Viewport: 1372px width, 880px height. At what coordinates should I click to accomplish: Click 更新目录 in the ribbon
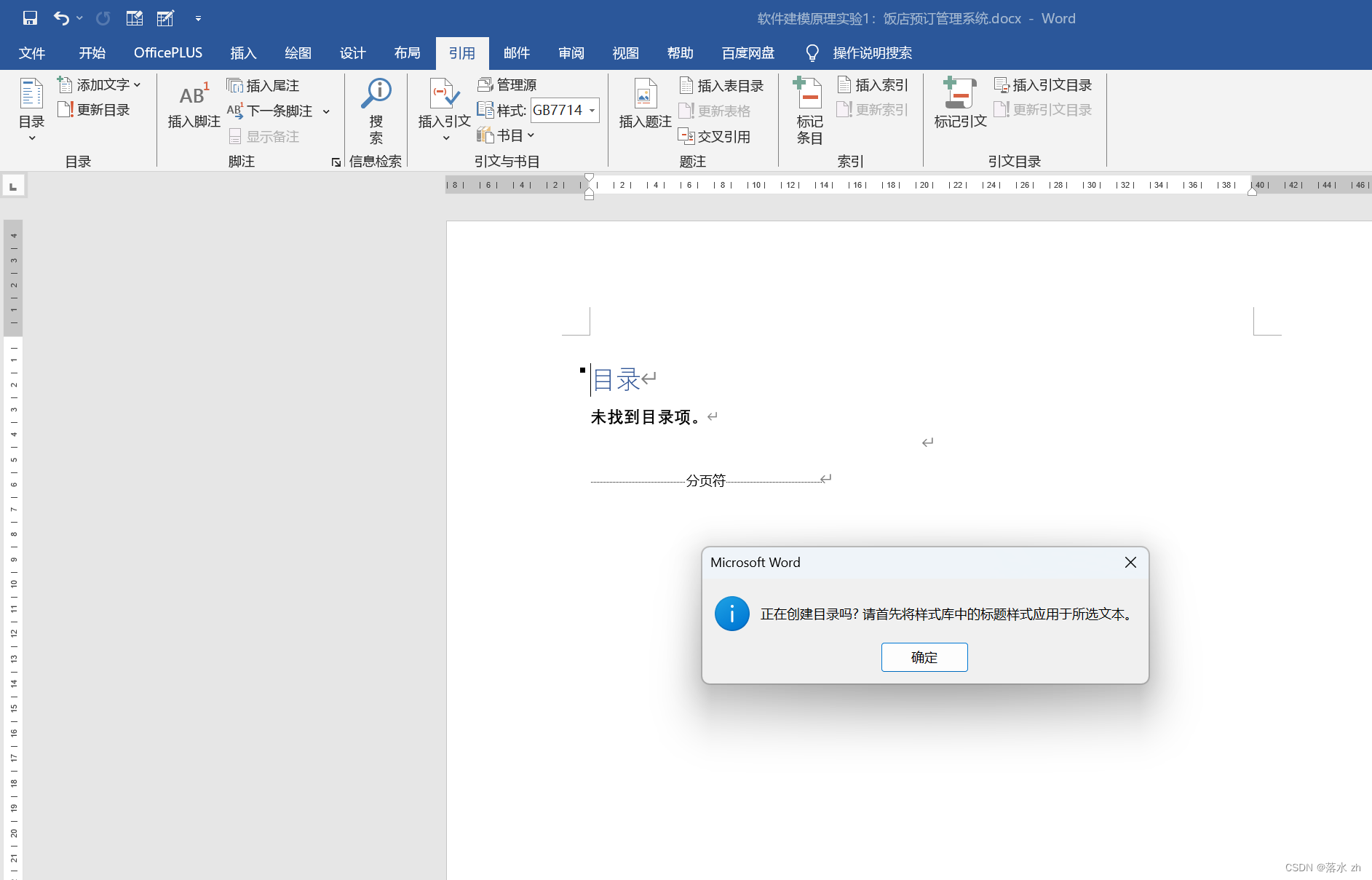coord(95,110)
